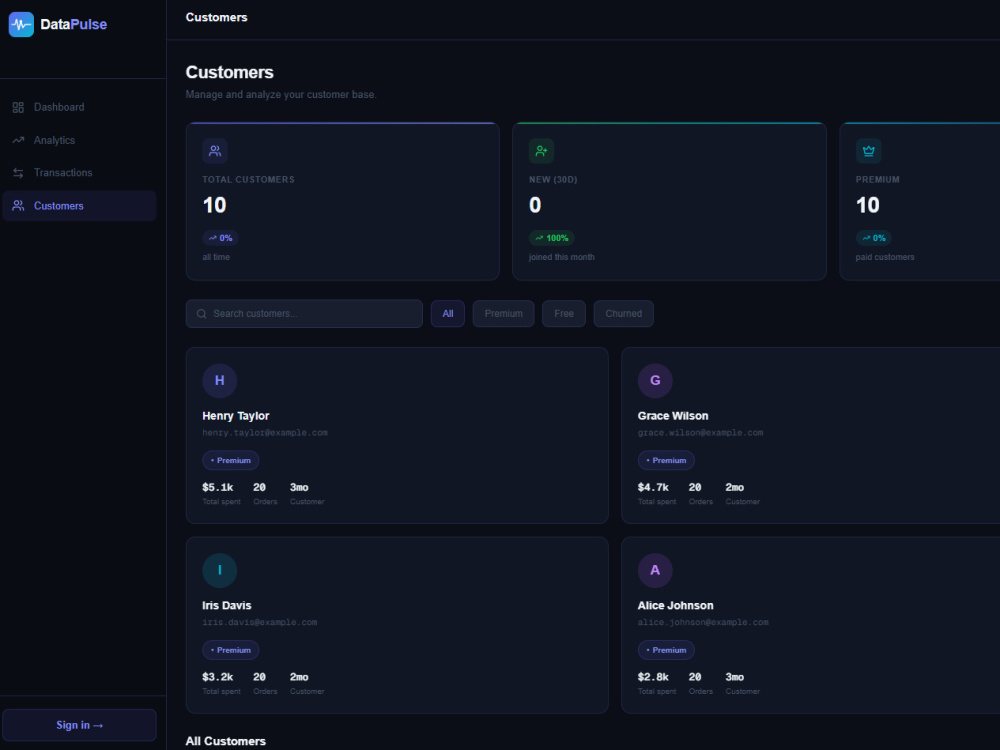Click the name Alice Johnson
Screen dimensions: 1000x750
click(675, 605)
